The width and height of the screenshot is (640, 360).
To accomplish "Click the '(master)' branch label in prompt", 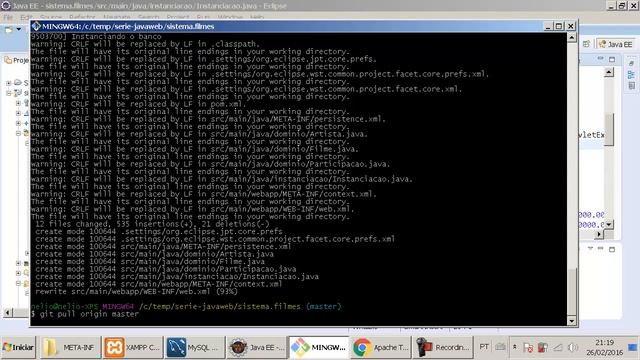I will pyautogui.click(x=324, y=306).
